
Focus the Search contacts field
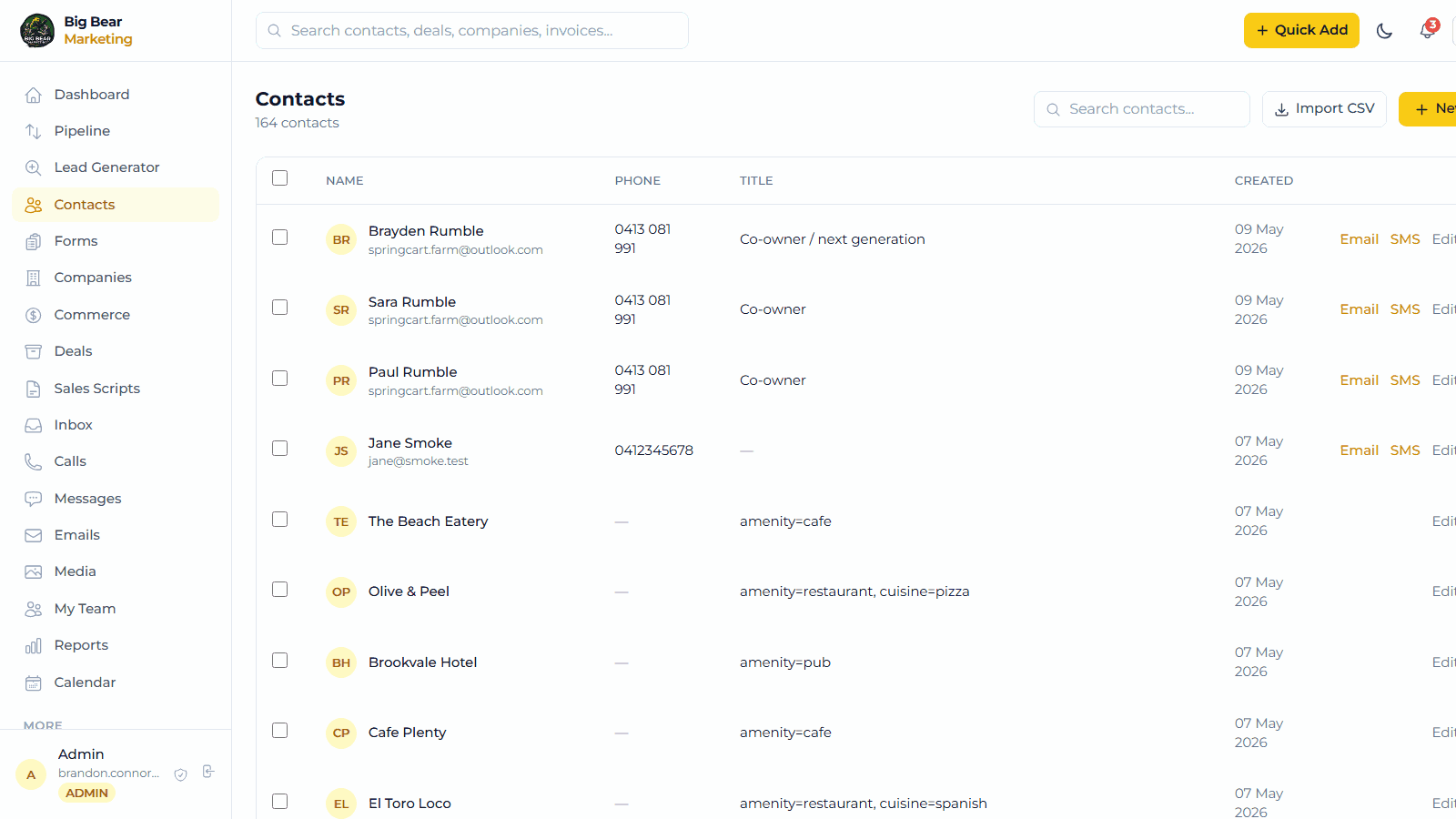[x=1142, y=109]
